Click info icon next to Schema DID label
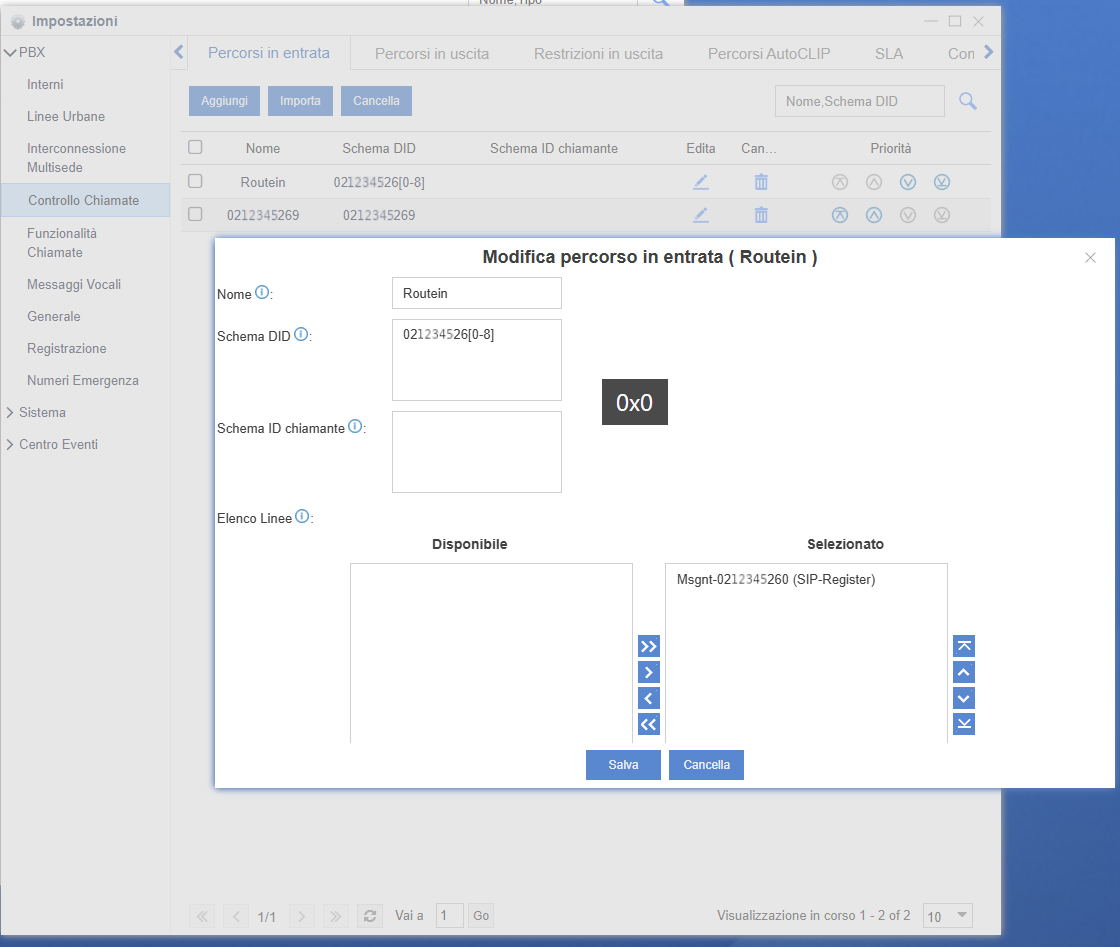 301,335
